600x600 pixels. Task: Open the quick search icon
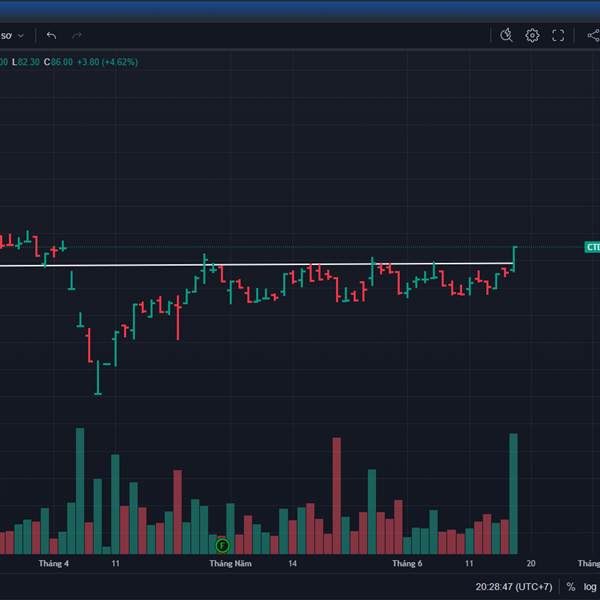(x=506, y=35)
